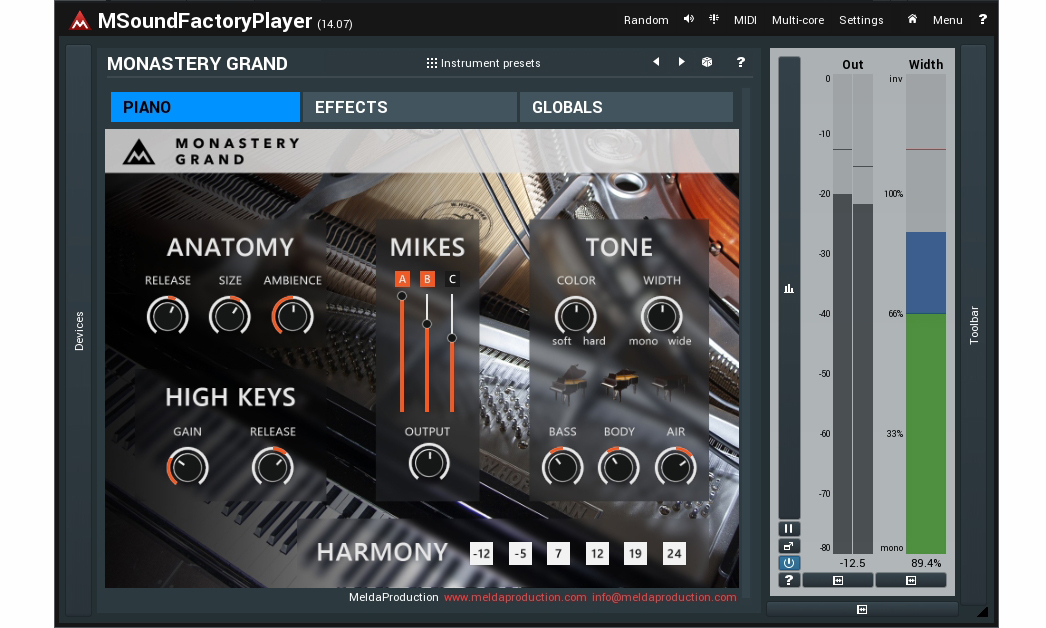The height and width of the screenshot is (628, 1046).
Task: Load next instrument preset arrow
Action: (681, 62)
